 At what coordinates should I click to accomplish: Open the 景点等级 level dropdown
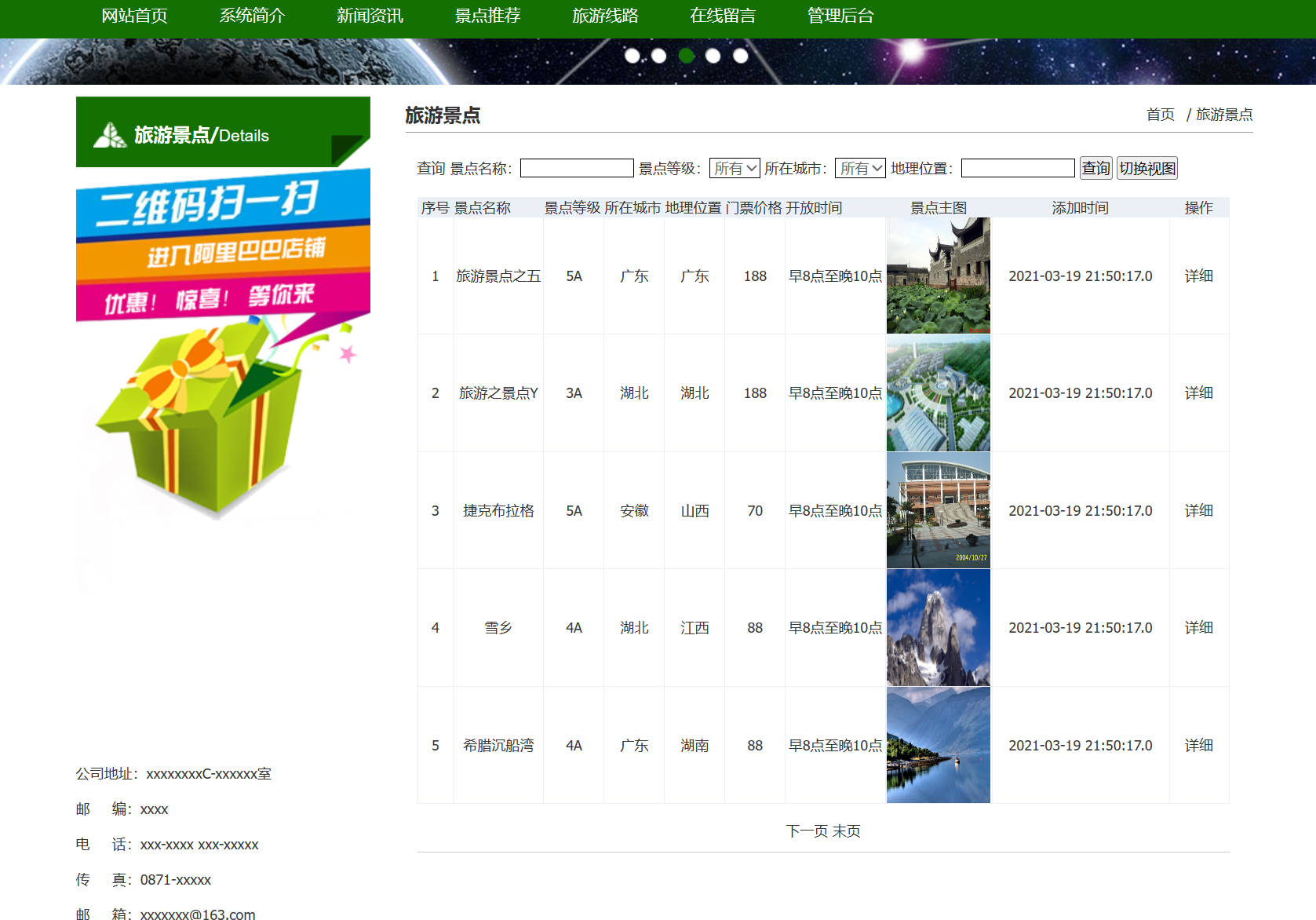pos(735,167)
